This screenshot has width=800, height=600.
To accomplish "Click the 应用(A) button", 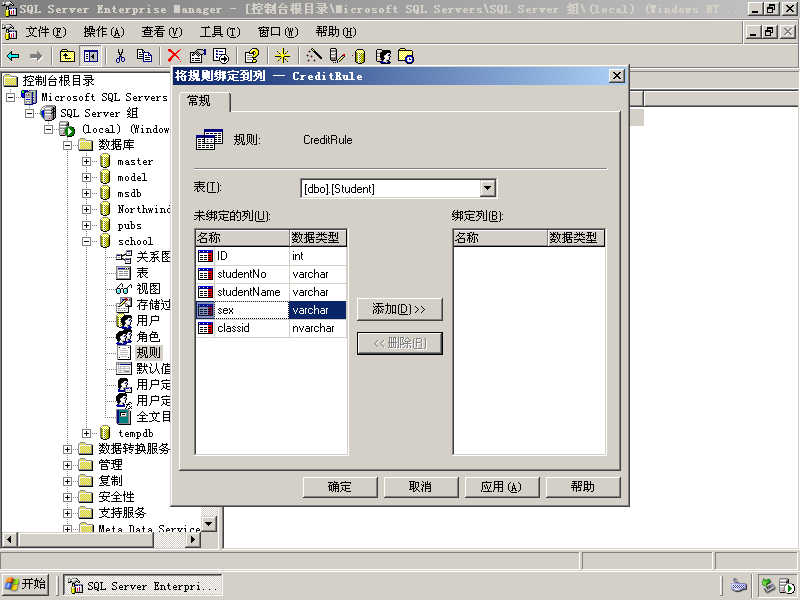I will tap(502, 487).
